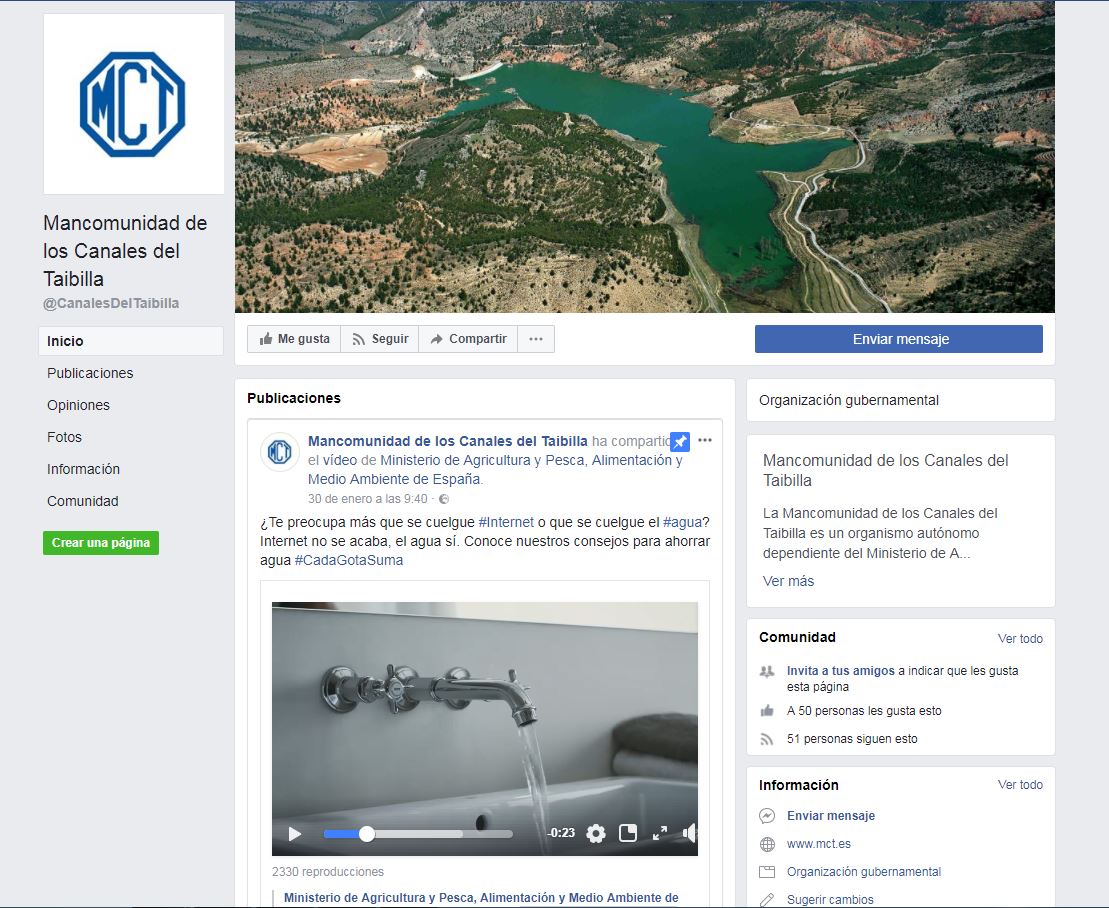This screenshot has width=1109, height=908.
Task: Click the thumbs-up icon beside 50 personas
Action: [x=767, y=711]
